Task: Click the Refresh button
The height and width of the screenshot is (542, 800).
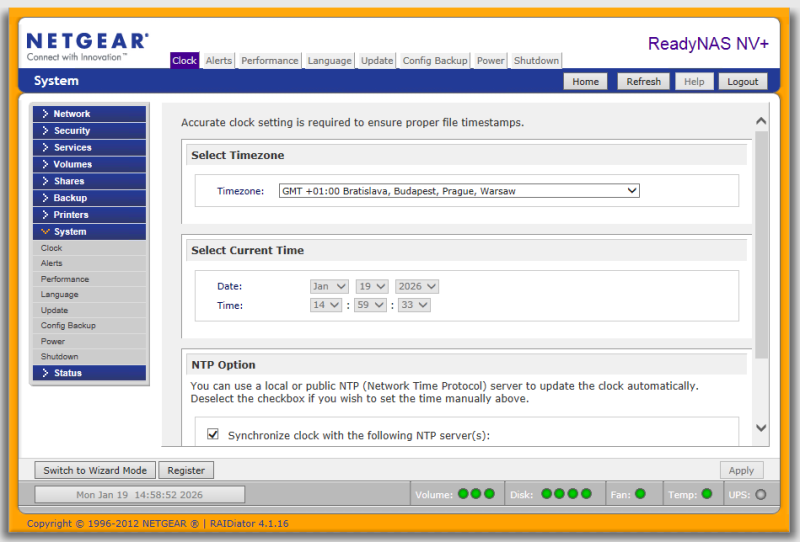Action: [x=643, y=82]
